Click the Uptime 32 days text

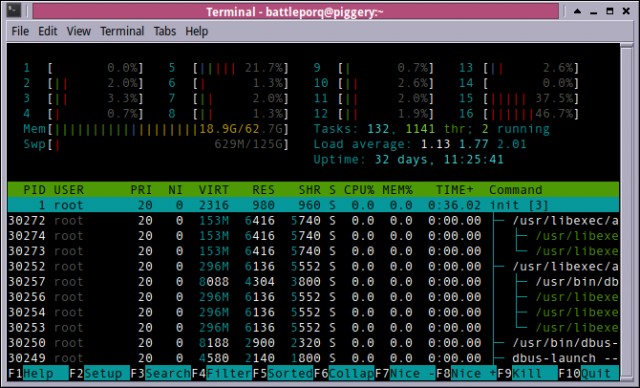pyautogui.click(x=408, y=160)
